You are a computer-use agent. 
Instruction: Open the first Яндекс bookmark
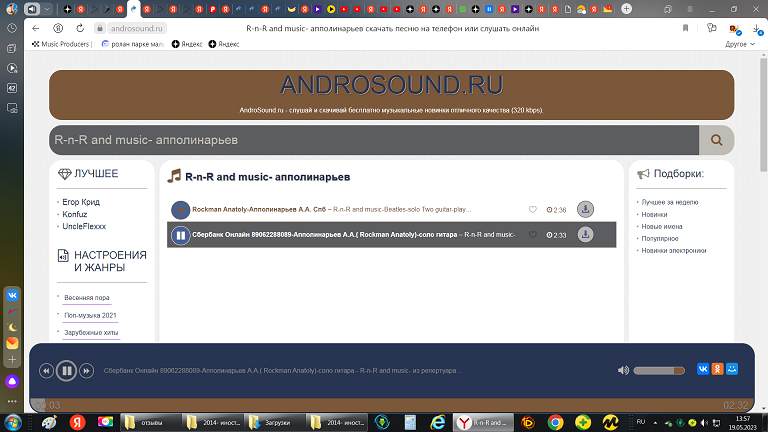pyautogui.click(x=187, y=44)
